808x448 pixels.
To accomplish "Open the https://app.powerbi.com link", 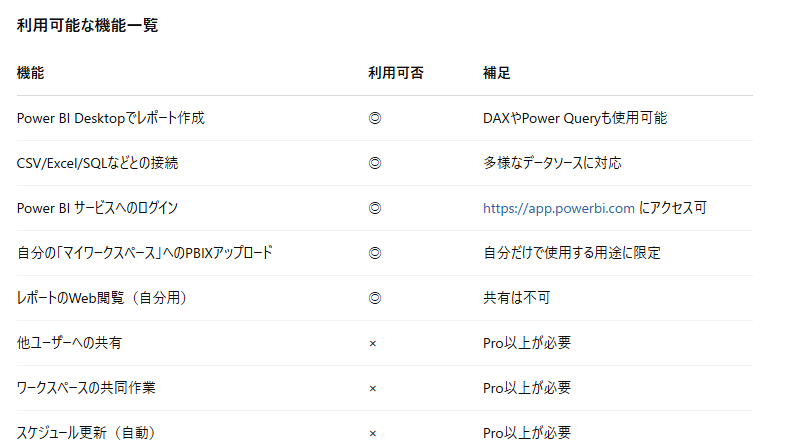I will pyautogui.click(x=559, y=208).
